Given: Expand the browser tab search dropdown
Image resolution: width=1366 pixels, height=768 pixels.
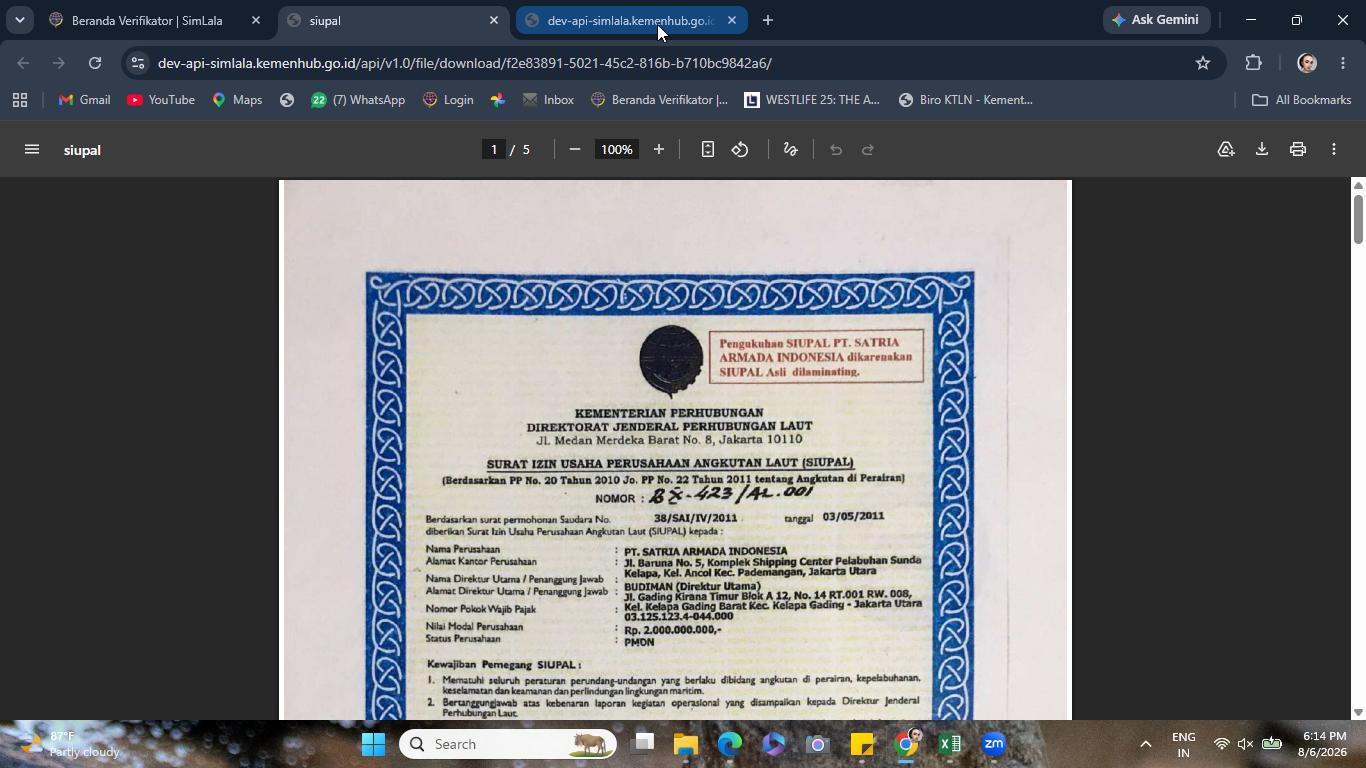Looking at the screenshot, I should pyautogui.click(x=19, y=20).
